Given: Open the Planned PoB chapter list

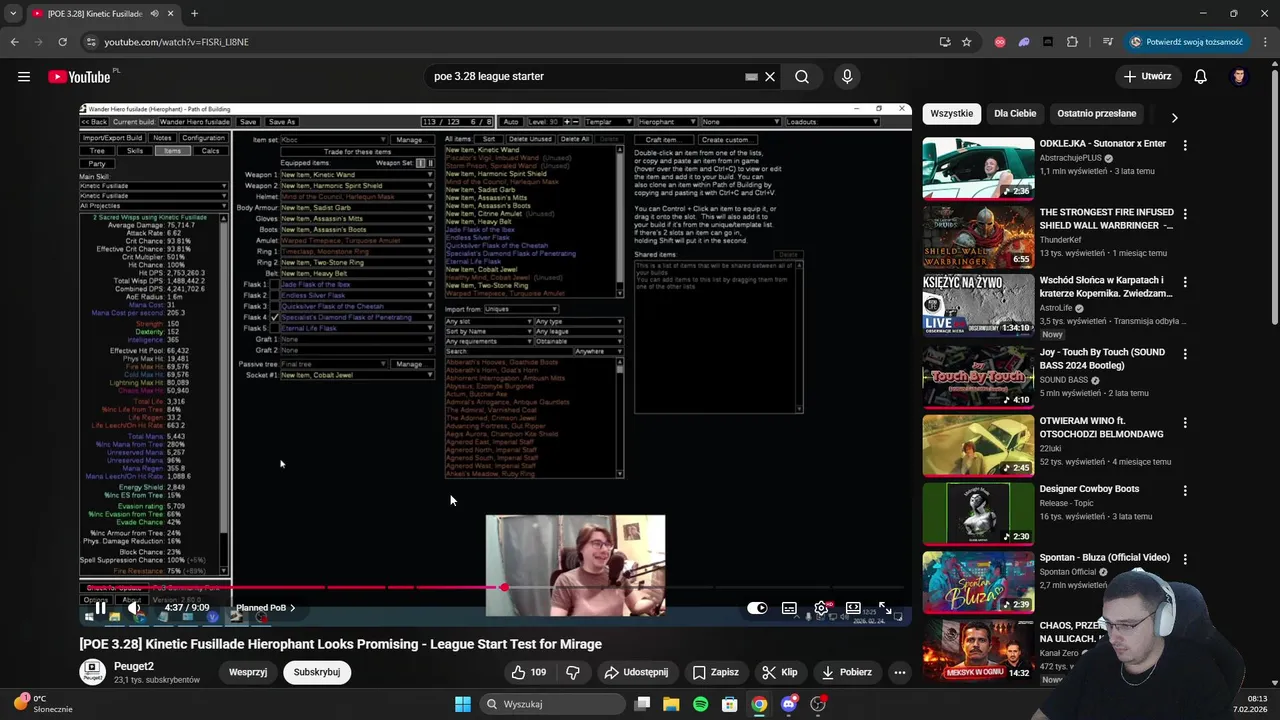Looking at the screenshot, I should (x=266, y=608).
